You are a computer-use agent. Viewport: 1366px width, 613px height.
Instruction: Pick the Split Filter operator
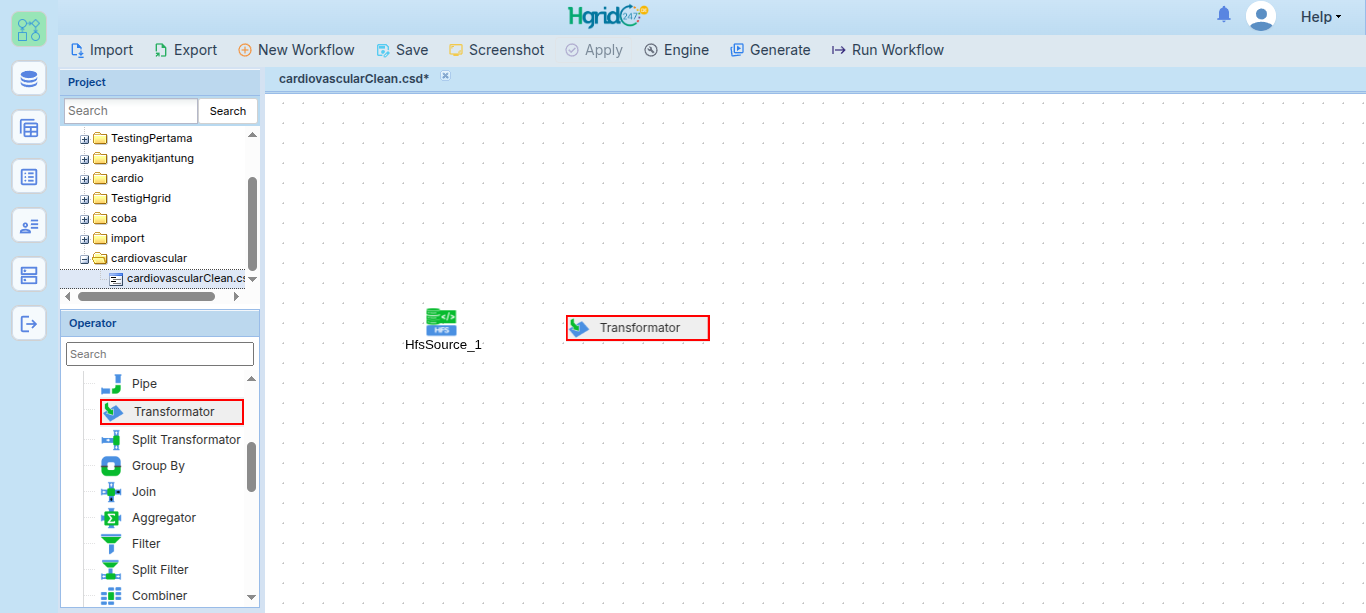point(160,570)
